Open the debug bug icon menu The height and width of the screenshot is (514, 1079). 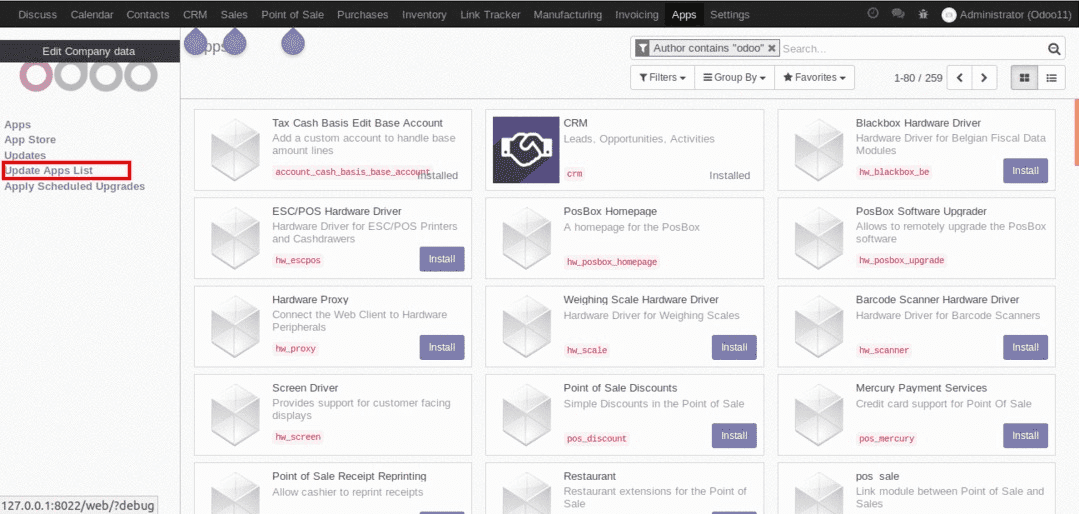click(923, 13)
